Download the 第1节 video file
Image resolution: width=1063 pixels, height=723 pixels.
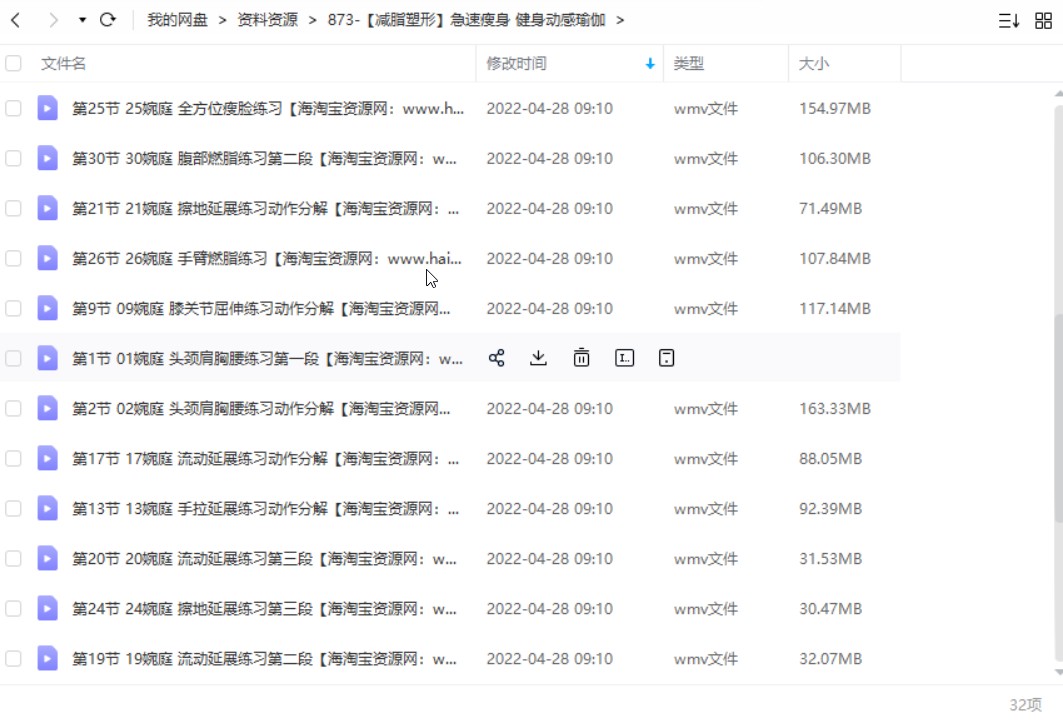pyautogui.click(x=538, y=358)
